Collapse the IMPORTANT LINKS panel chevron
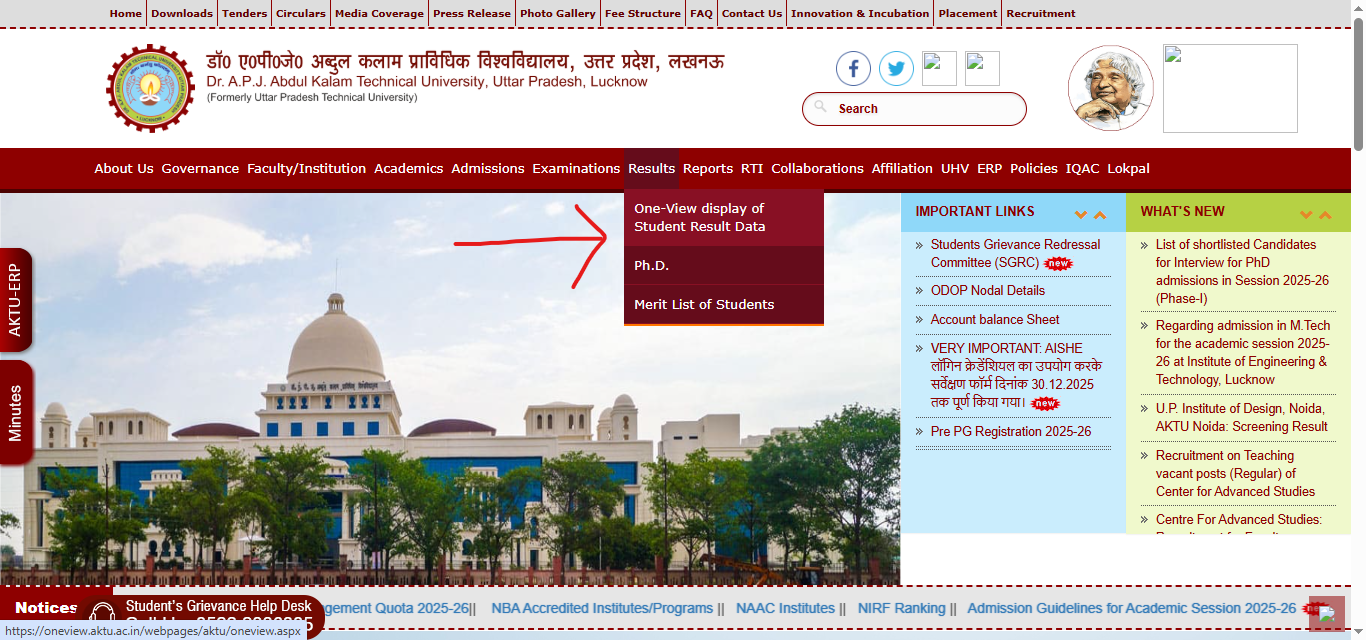This screenshot has width=1366, height=640. pyautogui.click(x=1081, y=213)
